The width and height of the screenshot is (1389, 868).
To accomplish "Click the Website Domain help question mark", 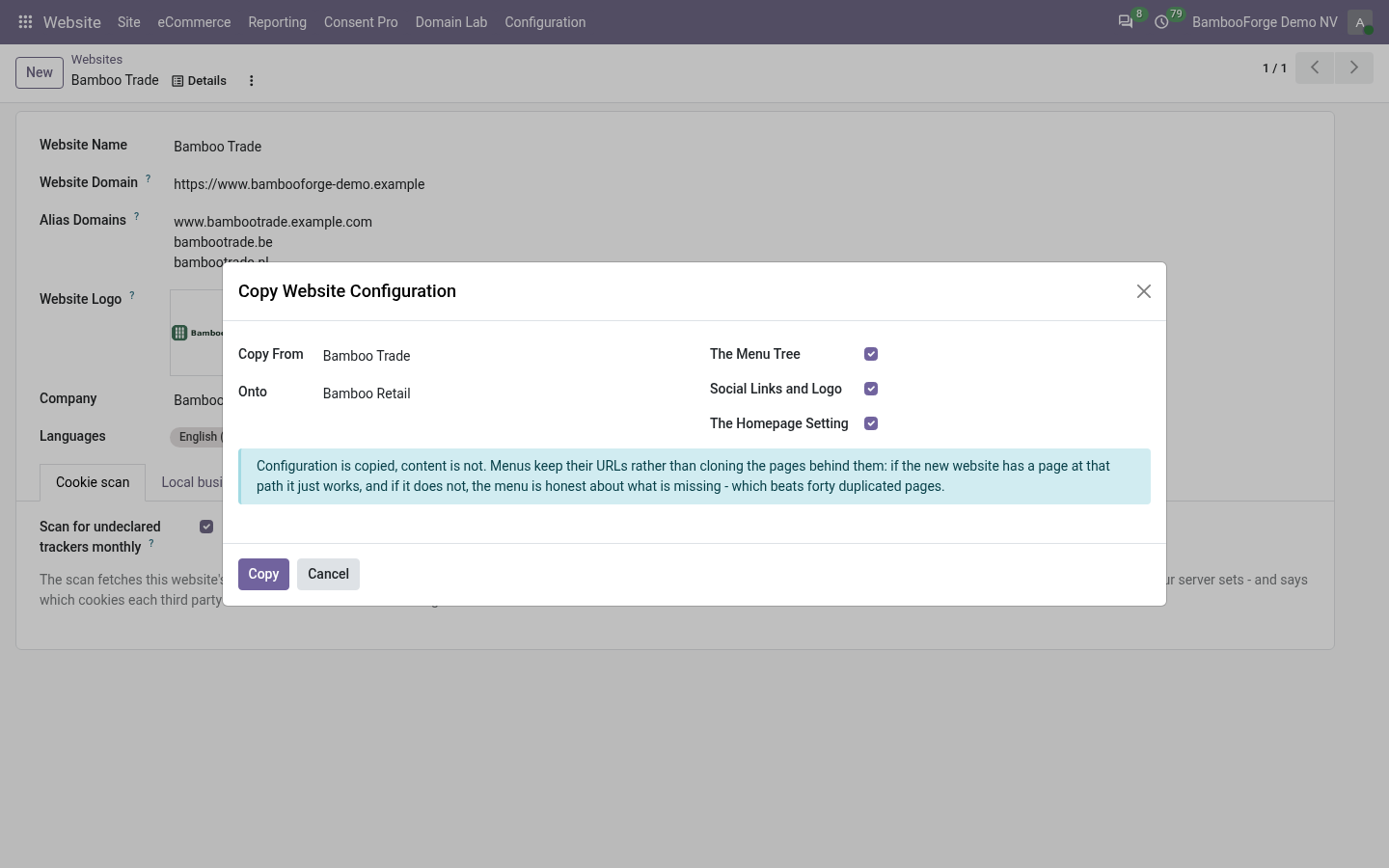I will 149,178.
